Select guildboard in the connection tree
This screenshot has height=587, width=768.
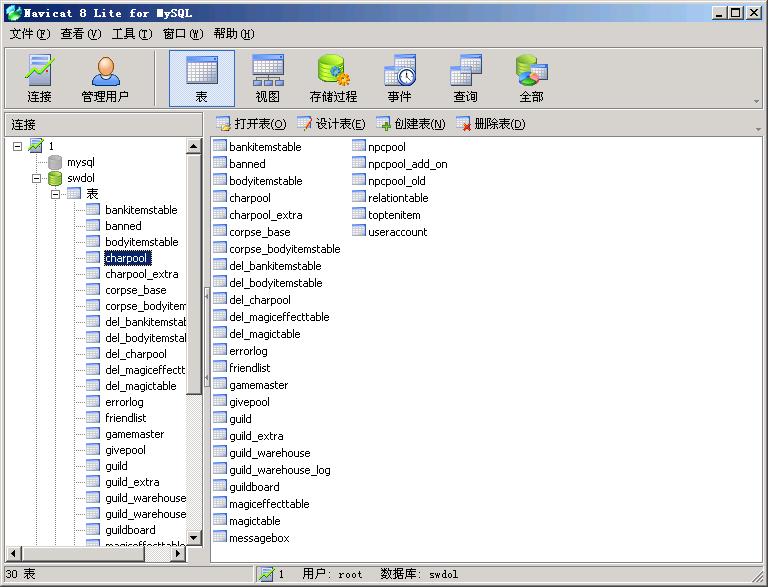(x=130, y=530)
